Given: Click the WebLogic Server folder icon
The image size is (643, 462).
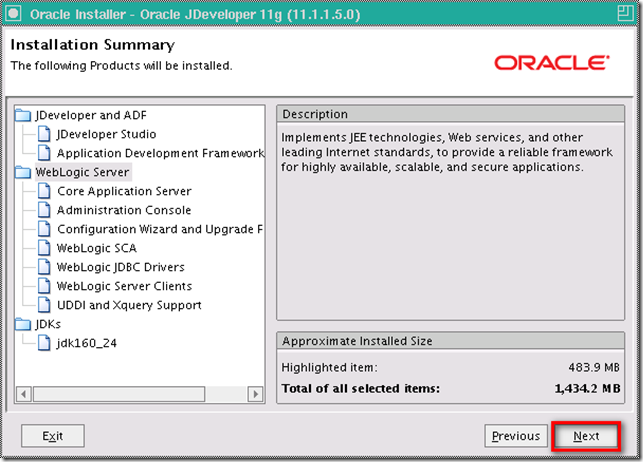Looking at the screenshot, I should click(x=23, y=173).
